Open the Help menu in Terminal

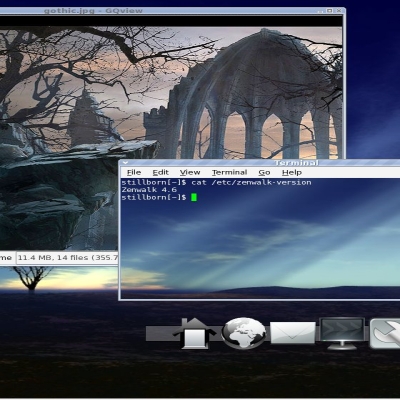(x=292, y=172)
